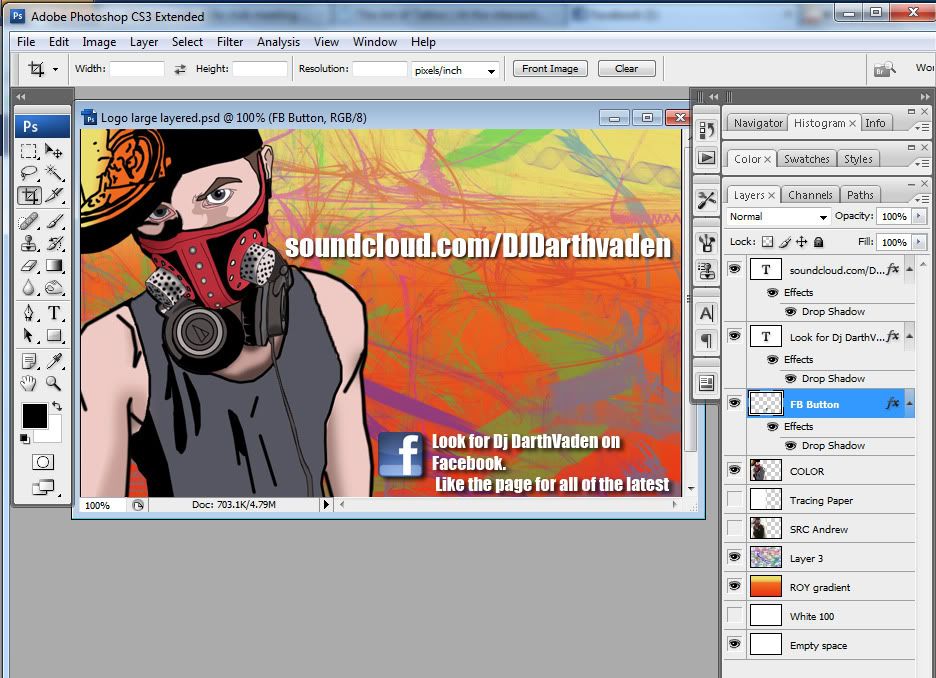Viewport: 936px width, 678px height.
Task: Collapse effects of FB Button layer
Action: point(909,404)
